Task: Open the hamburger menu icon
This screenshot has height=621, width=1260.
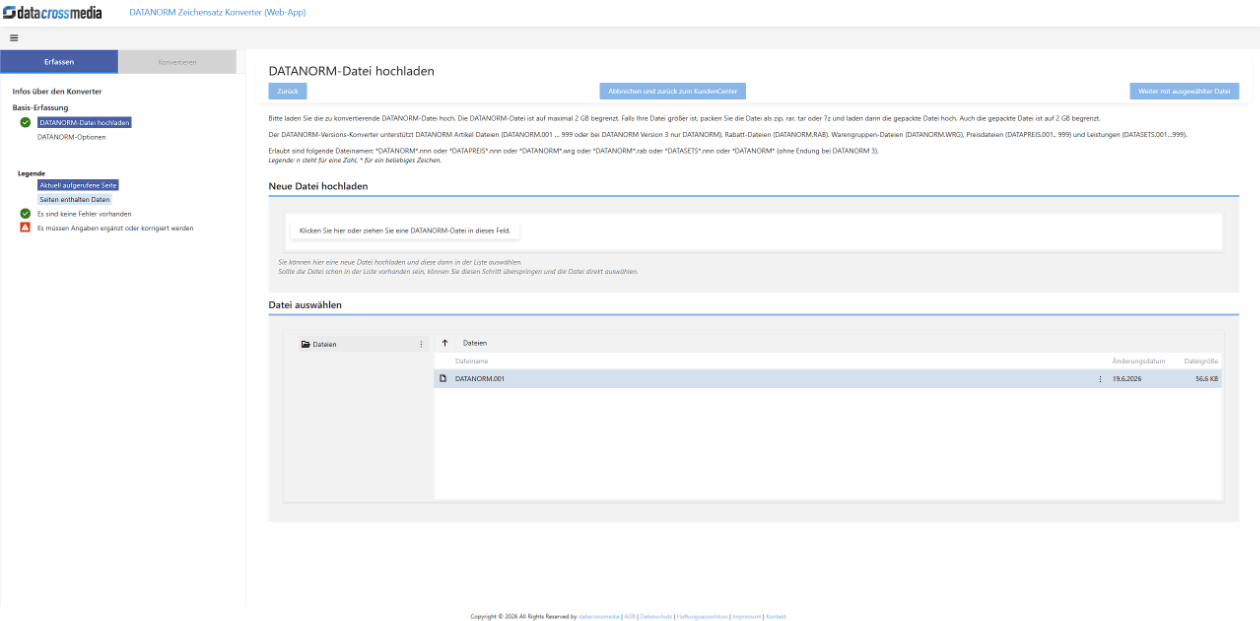Action: point(14,38)
